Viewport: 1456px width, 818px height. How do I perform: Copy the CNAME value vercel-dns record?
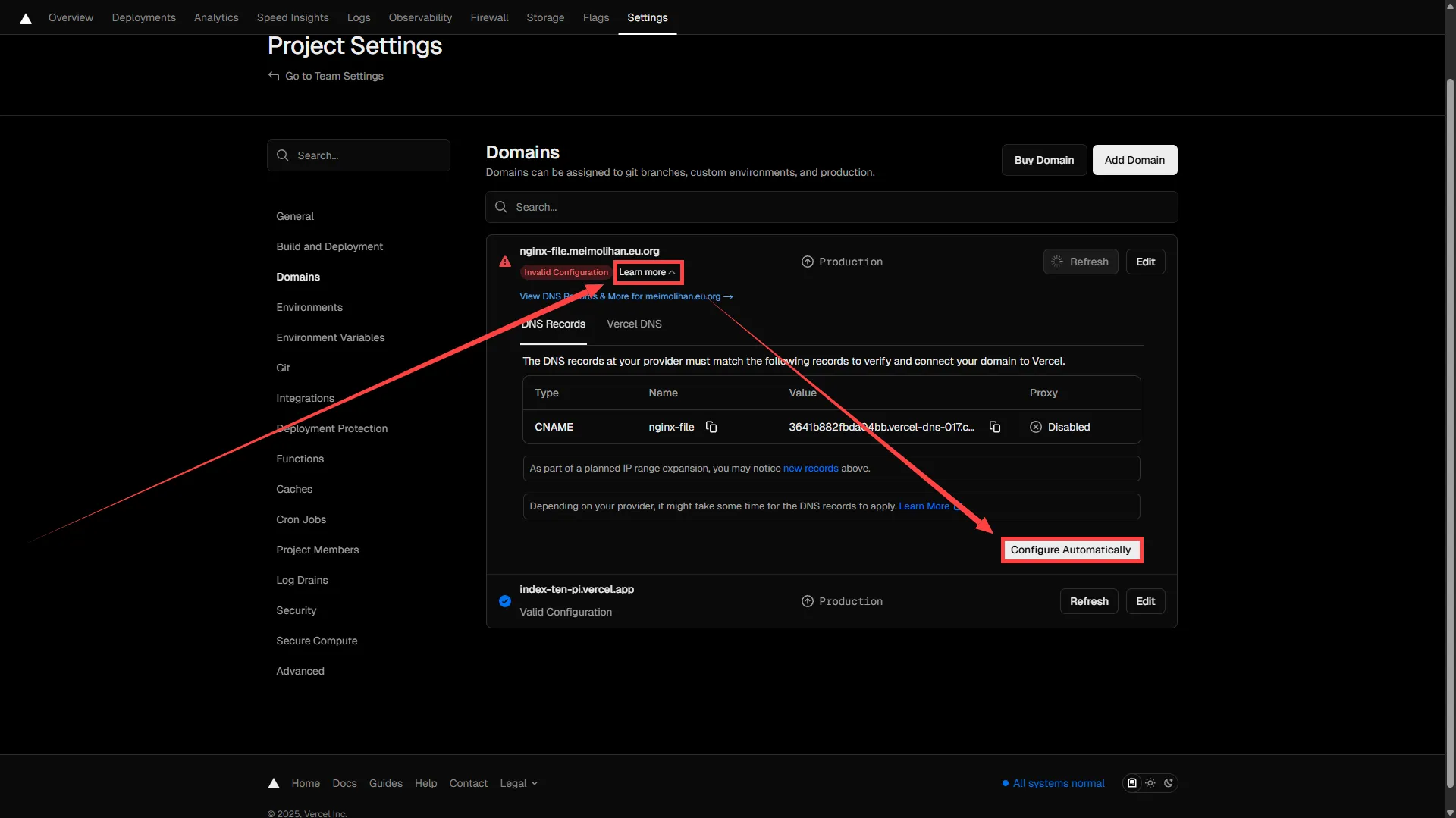995,427
